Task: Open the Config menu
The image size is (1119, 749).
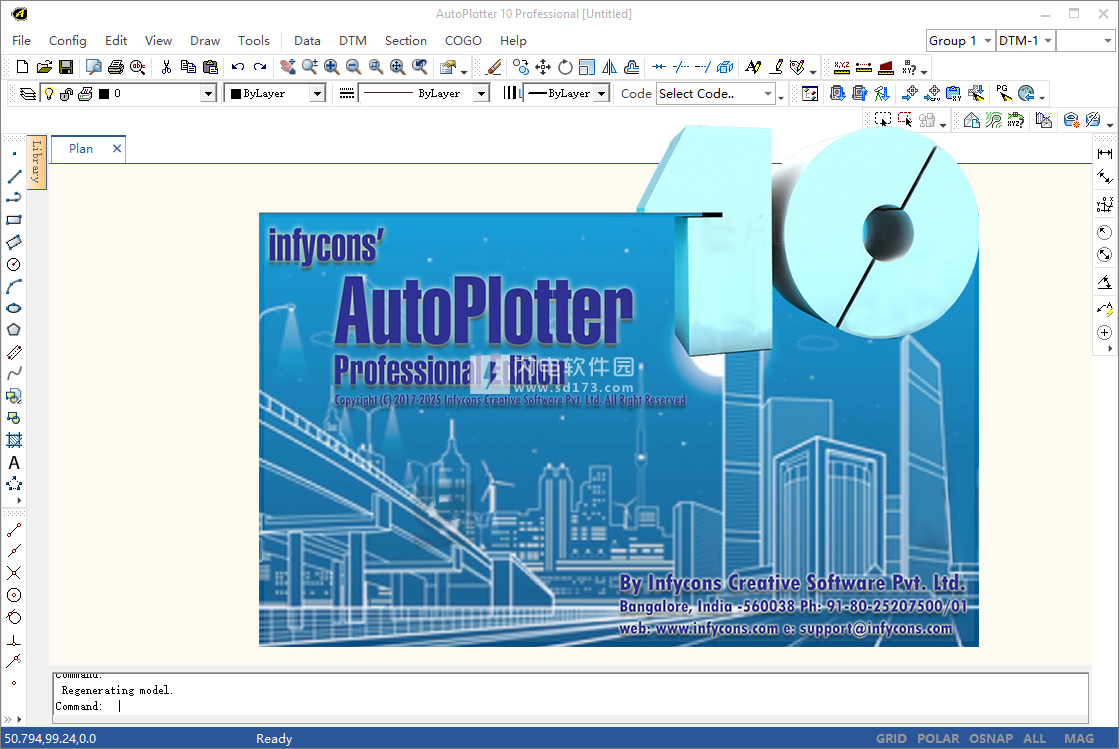Action: point(68,41)
